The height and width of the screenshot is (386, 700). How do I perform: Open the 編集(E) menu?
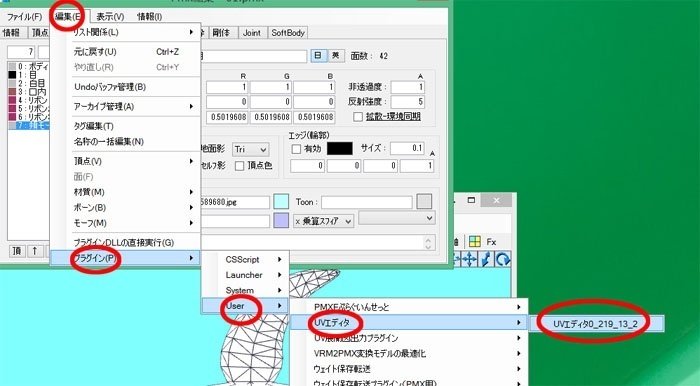68,17
